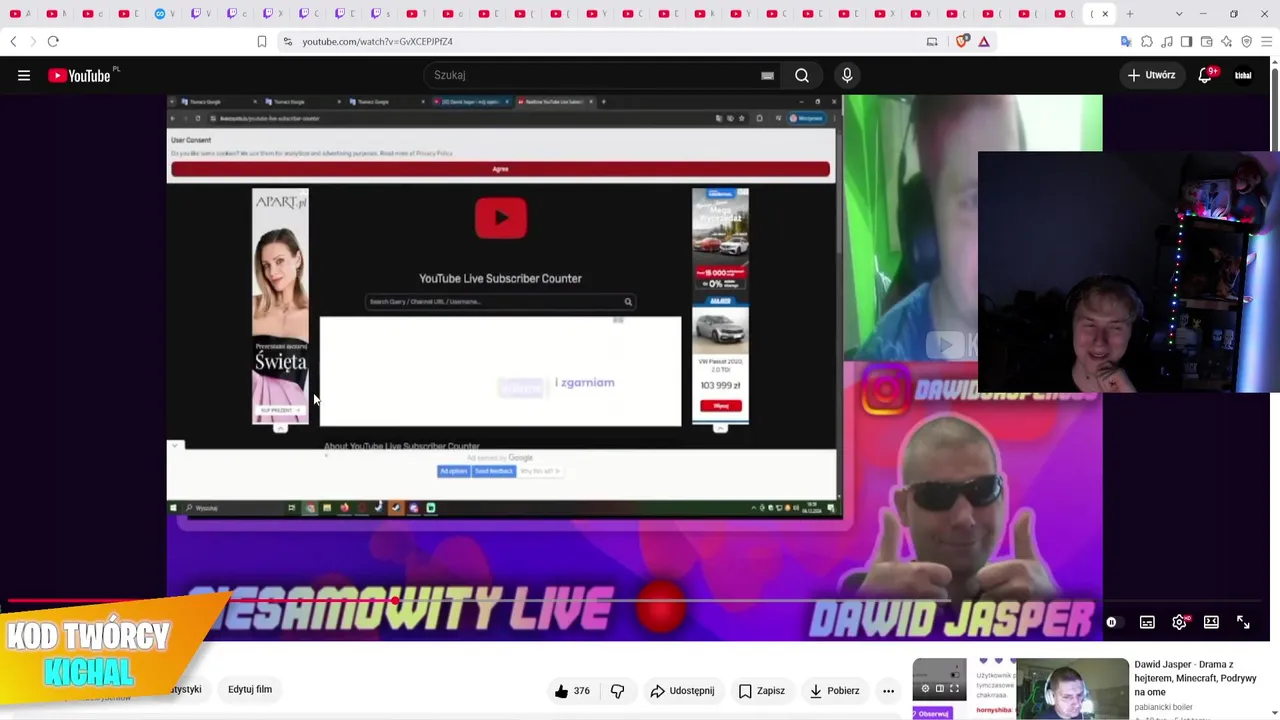Open the extensions puzzle menu
Viewport: 1280px width, 720px height.
(x=1147, y=41)
